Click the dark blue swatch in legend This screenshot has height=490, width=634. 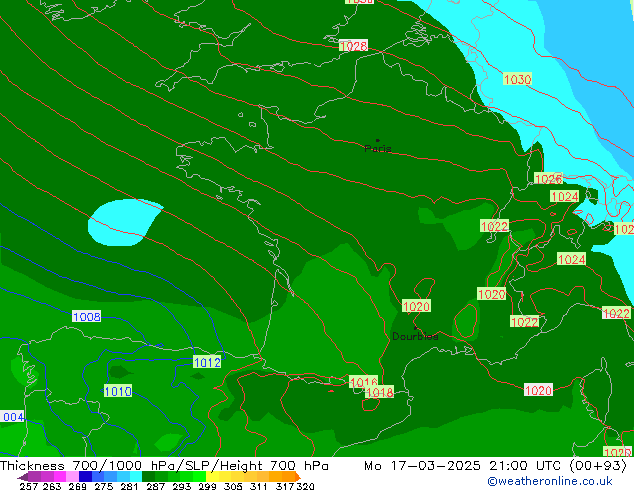tap(85, 477)
